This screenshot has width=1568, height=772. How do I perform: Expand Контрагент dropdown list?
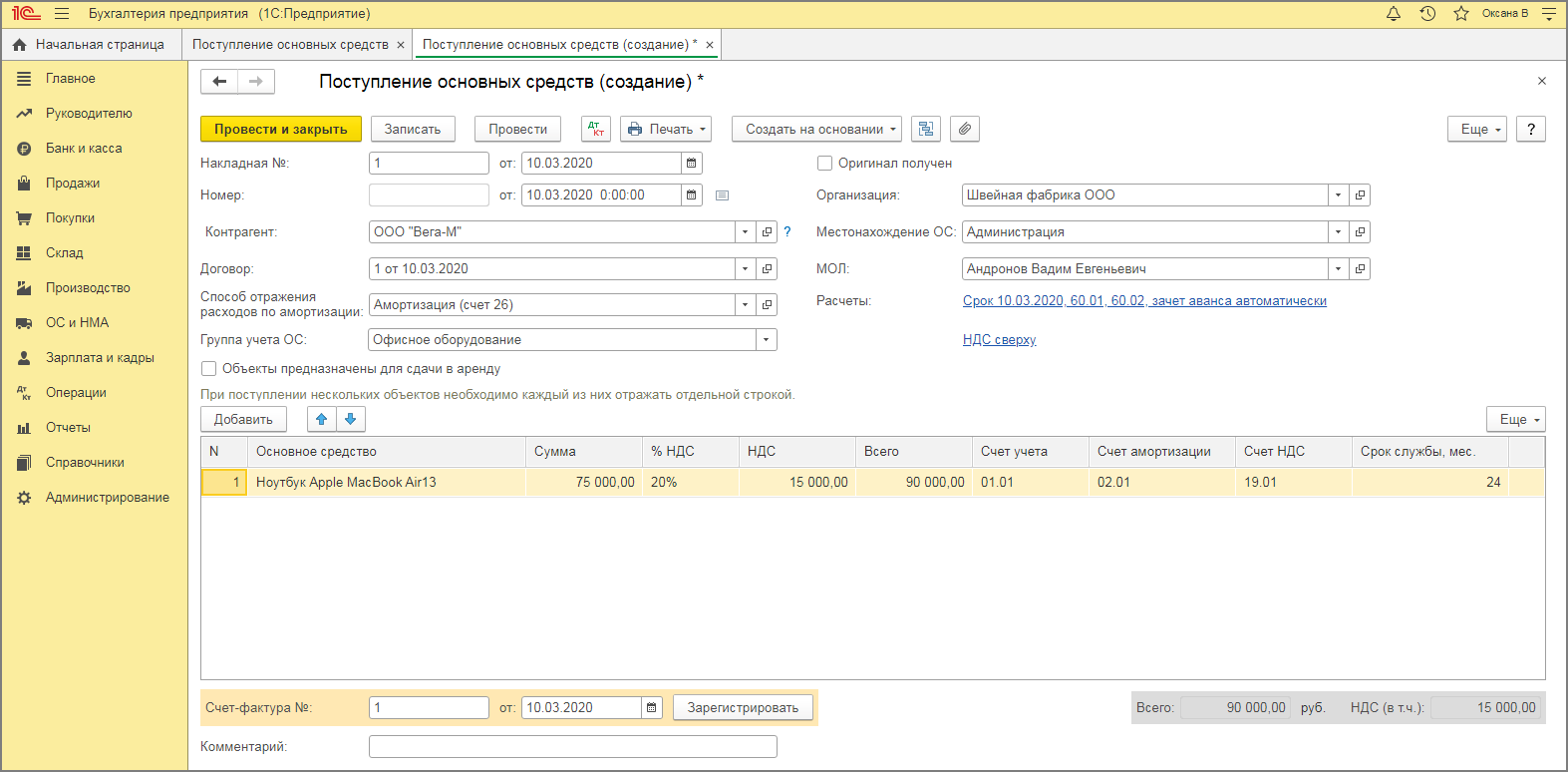(746, 231)
